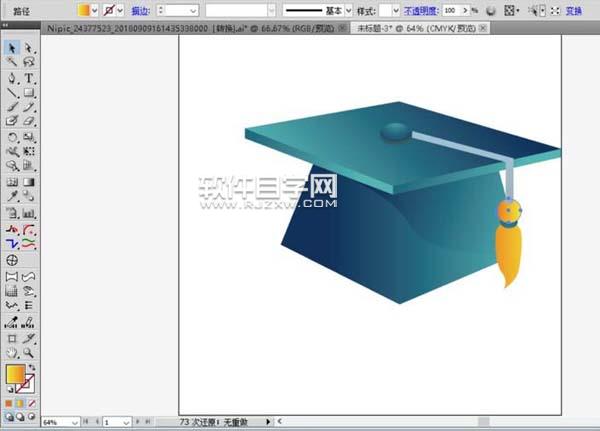
Task: Swap fill and stroke colors
Action: click(x=32, y=367)
